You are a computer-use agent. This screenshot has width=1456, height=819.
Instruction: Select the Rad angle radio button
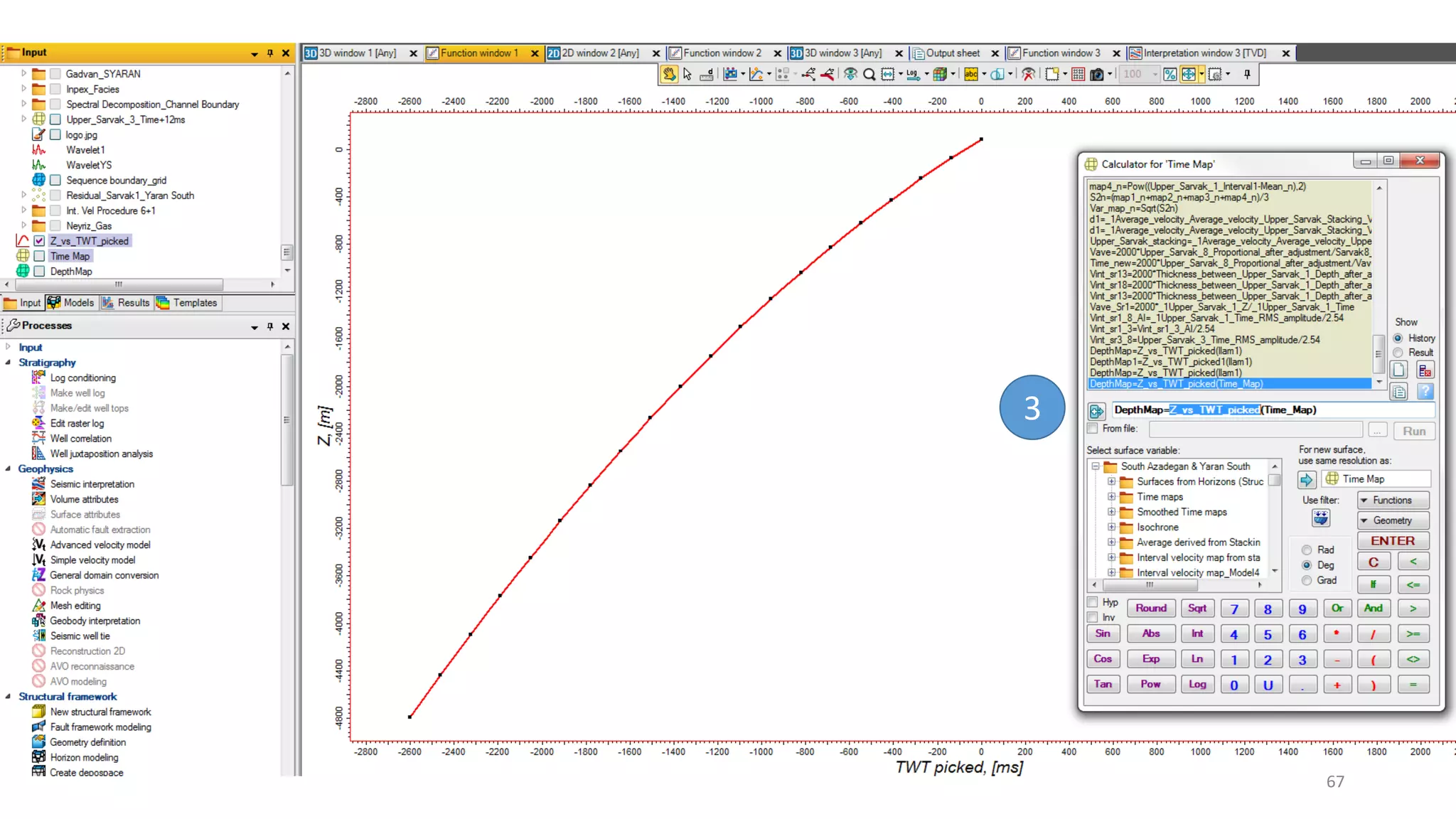tap(1307, 550)
